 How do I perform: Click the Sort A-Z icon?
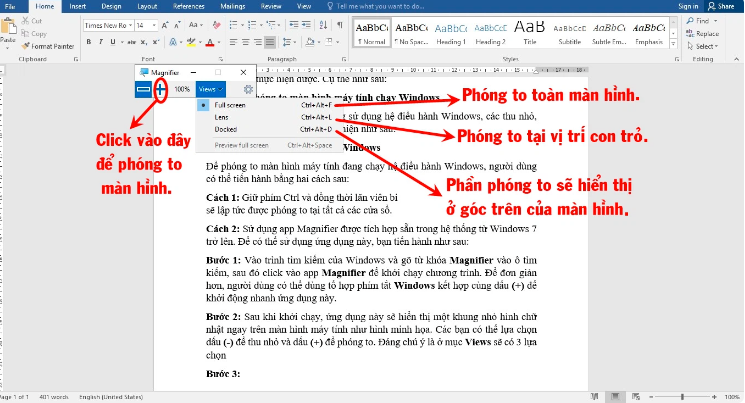point(323,25)
